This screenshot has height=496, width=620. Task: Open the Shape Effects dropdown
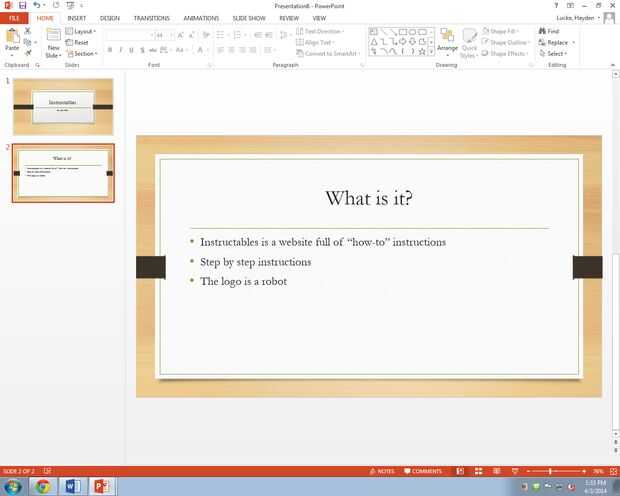[505, 53]
